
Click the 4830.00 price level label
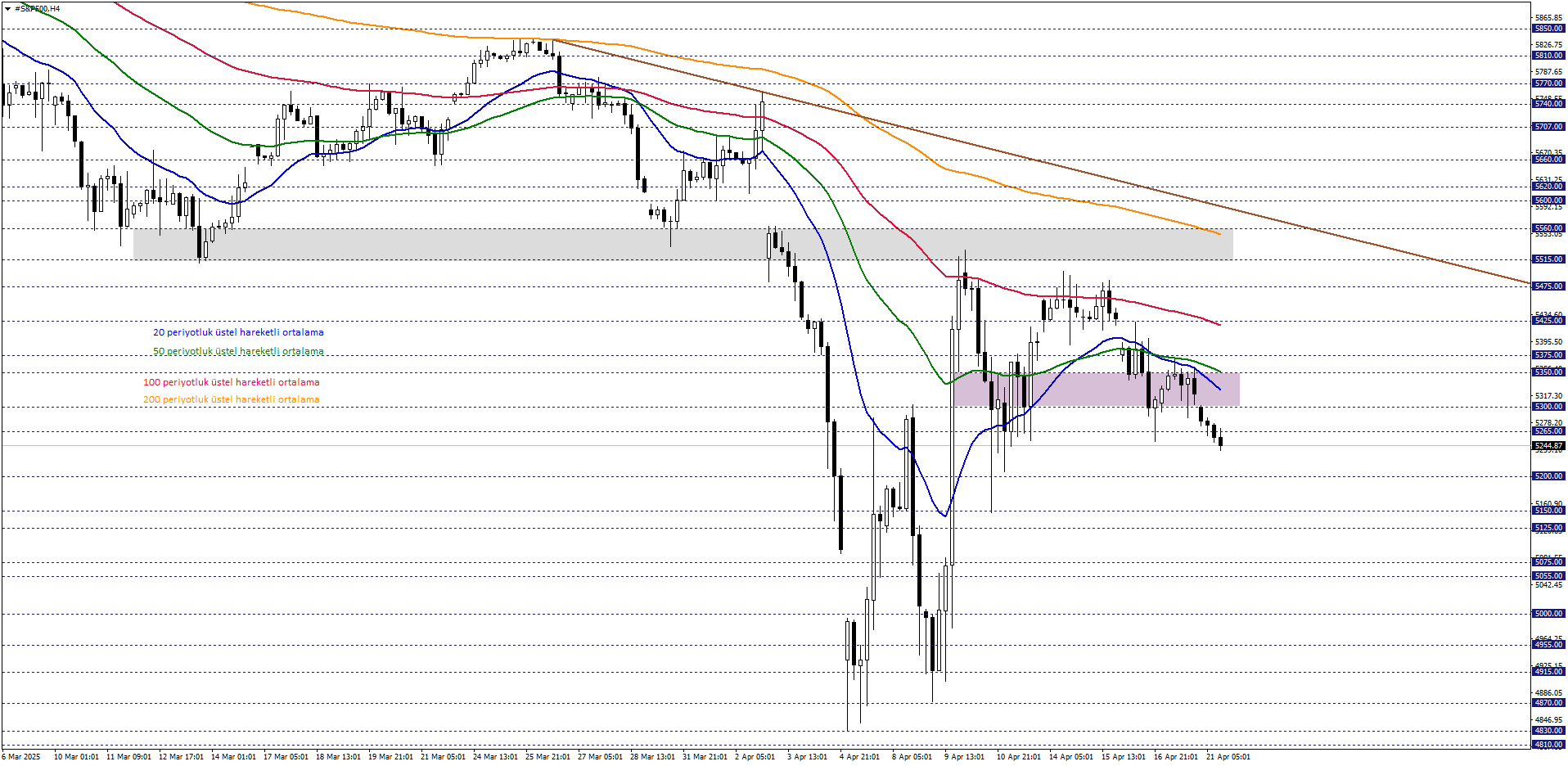[x=1548, y=731]
